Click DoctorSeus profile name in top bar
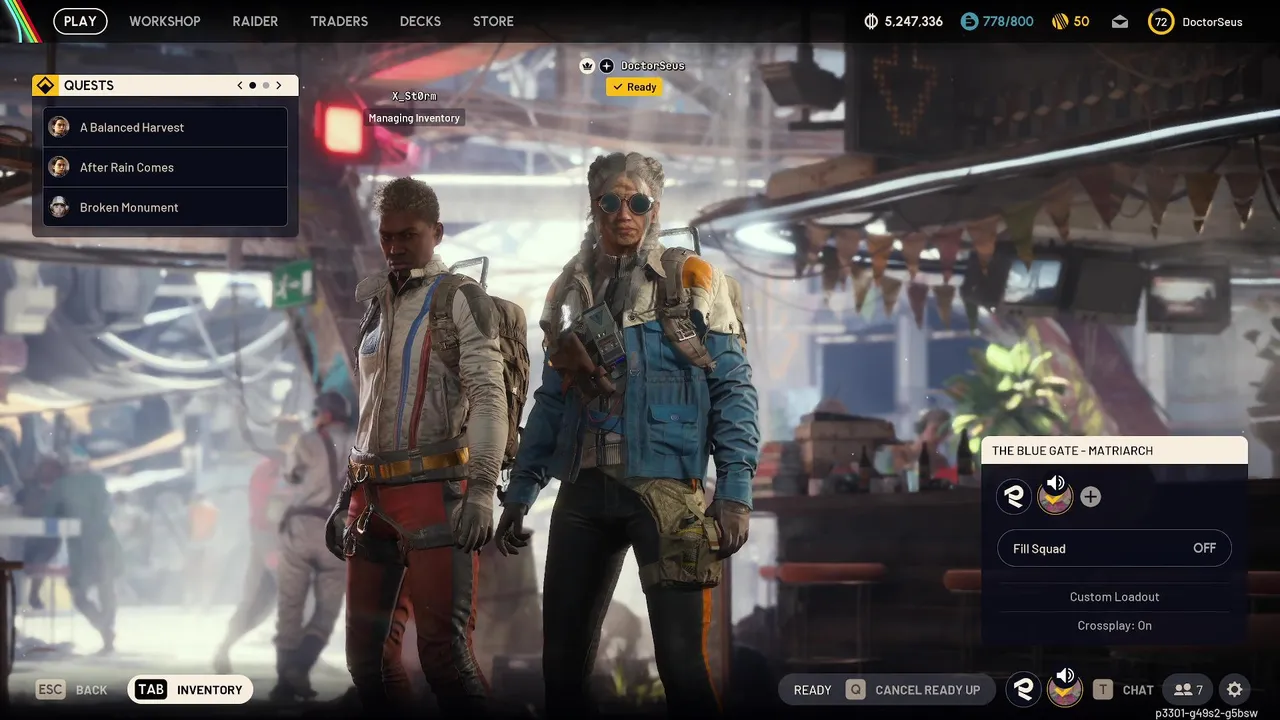Screen dimensions: 1280x720 (x=1214, y=21)
